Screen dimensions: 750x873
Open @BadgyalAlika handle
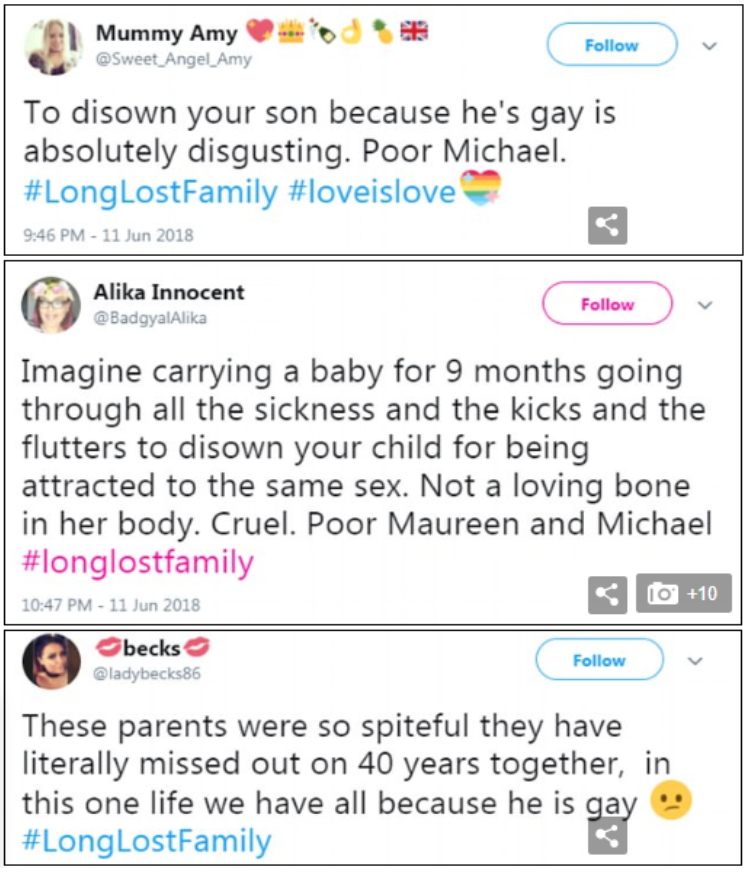point(150,318)
